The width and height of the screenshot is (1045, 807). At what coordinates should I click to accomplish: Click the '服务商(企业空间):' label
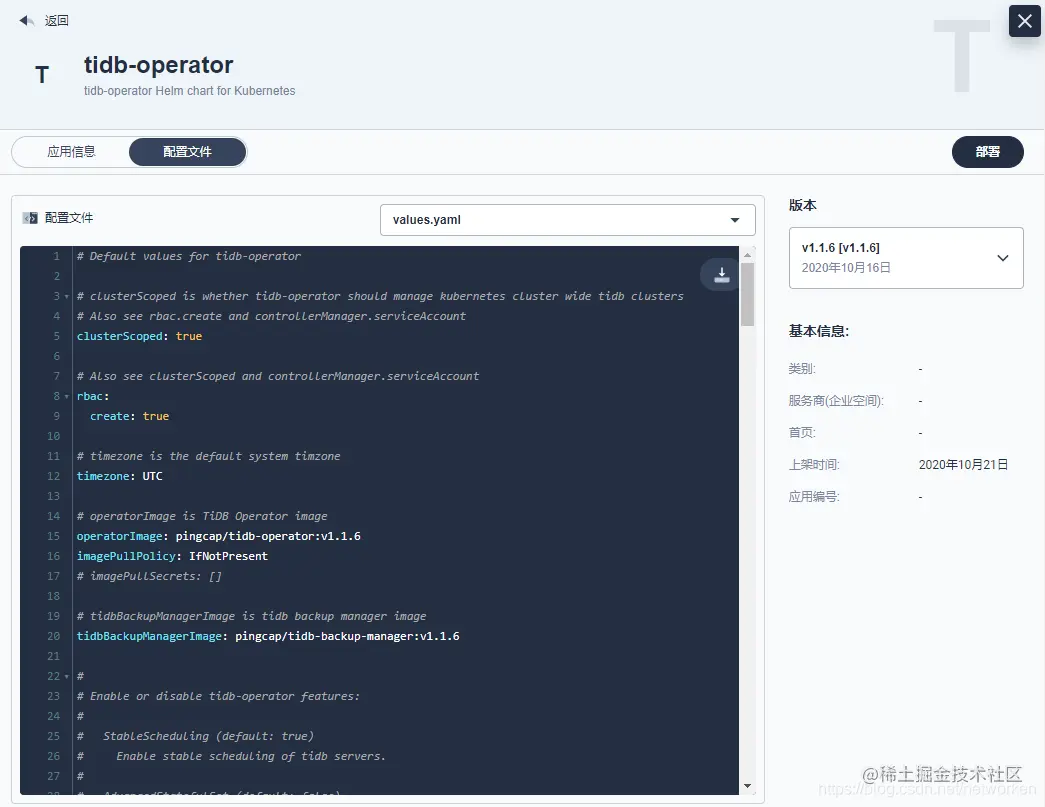click(836, 401)
